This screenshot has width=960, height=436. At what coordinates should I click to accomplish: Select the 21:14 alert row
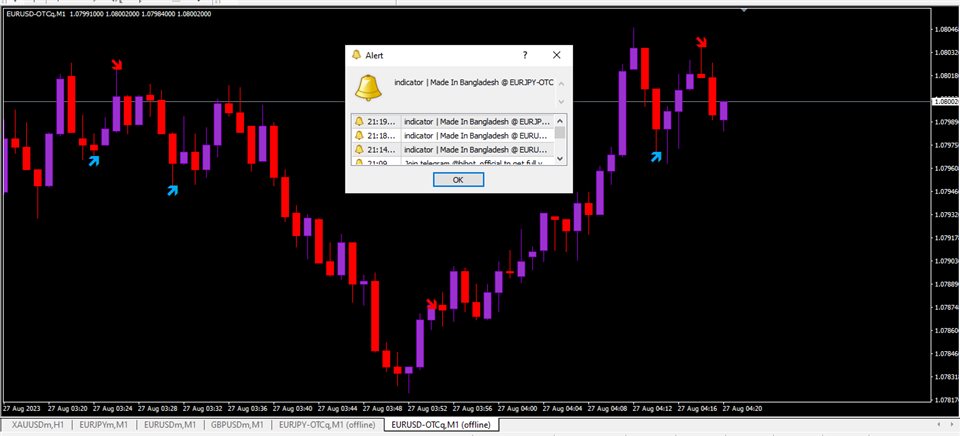(452, 149)
